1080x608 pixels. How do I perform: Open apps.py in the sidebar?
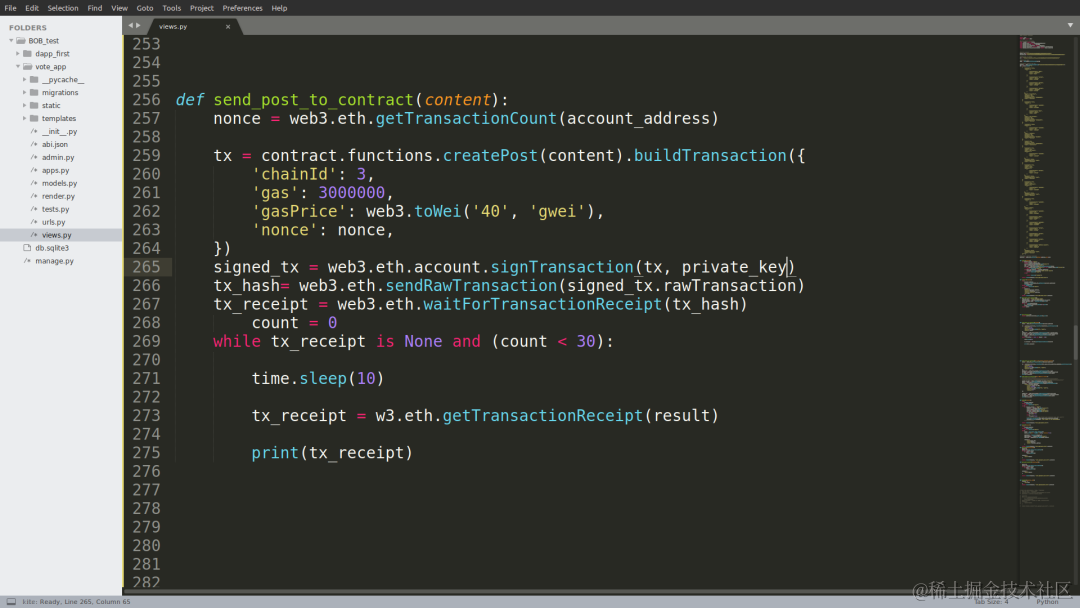pyautogui.click(x=55, y=171)
